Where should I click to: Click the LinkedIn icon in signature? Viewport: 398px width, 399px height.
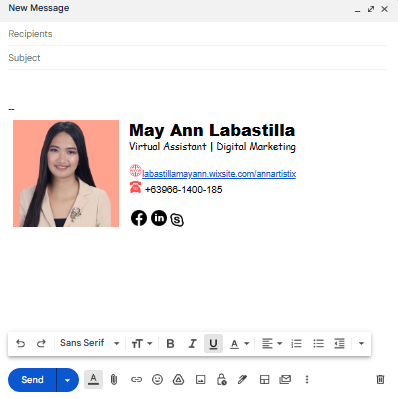[x=159, y=218]
